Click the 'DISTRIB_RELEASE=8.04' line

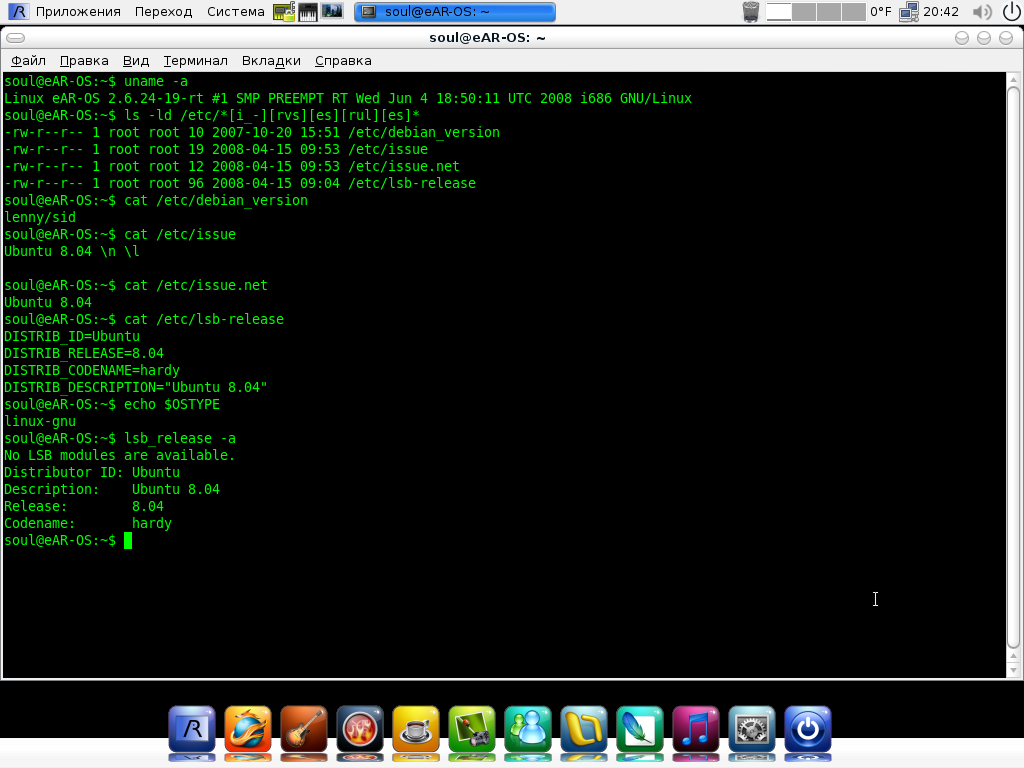coord(84,353)
